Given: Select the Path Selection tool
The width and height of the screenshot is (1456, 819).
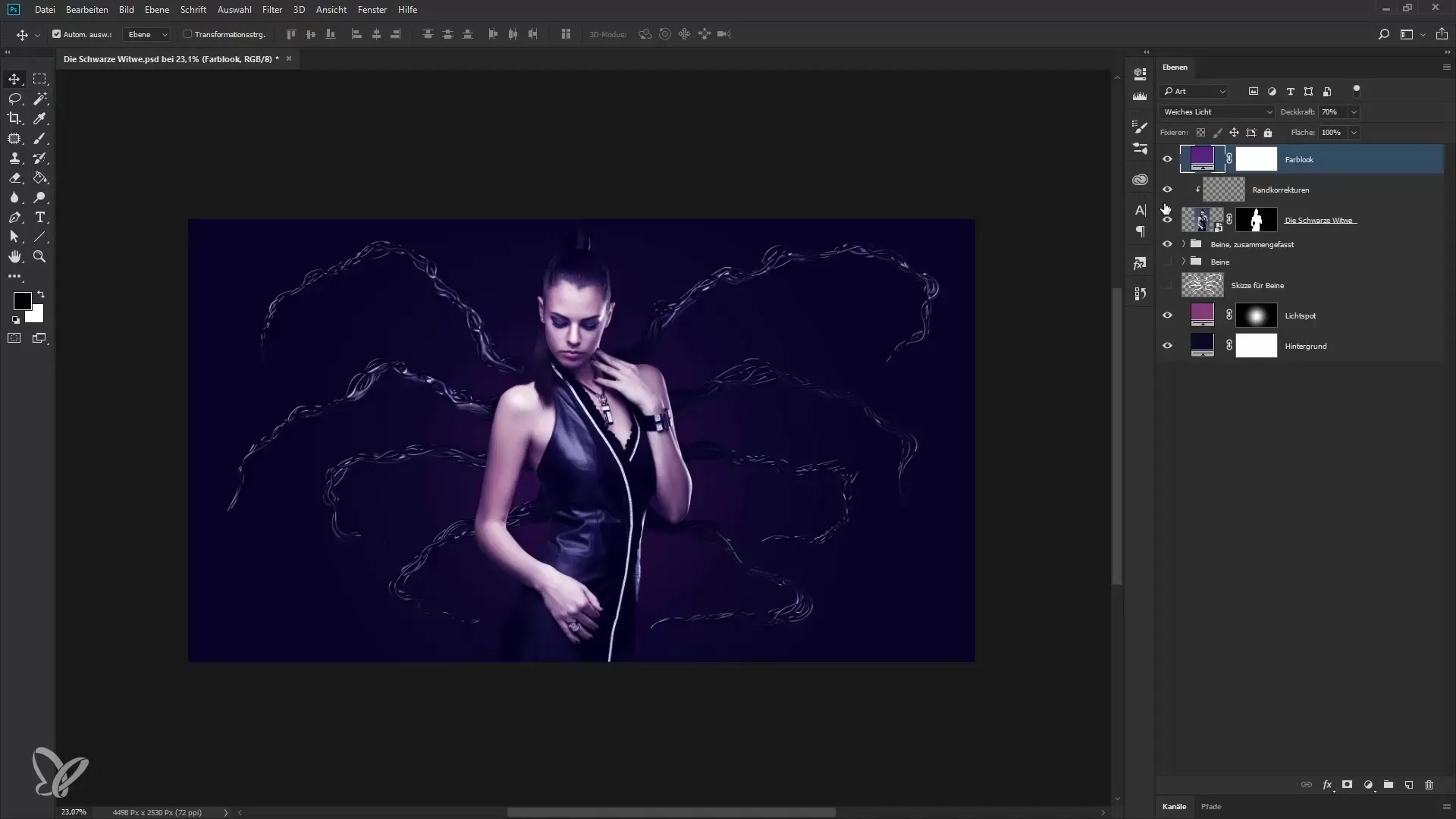Looking at the screenshot, I should [x=14, y=237].
